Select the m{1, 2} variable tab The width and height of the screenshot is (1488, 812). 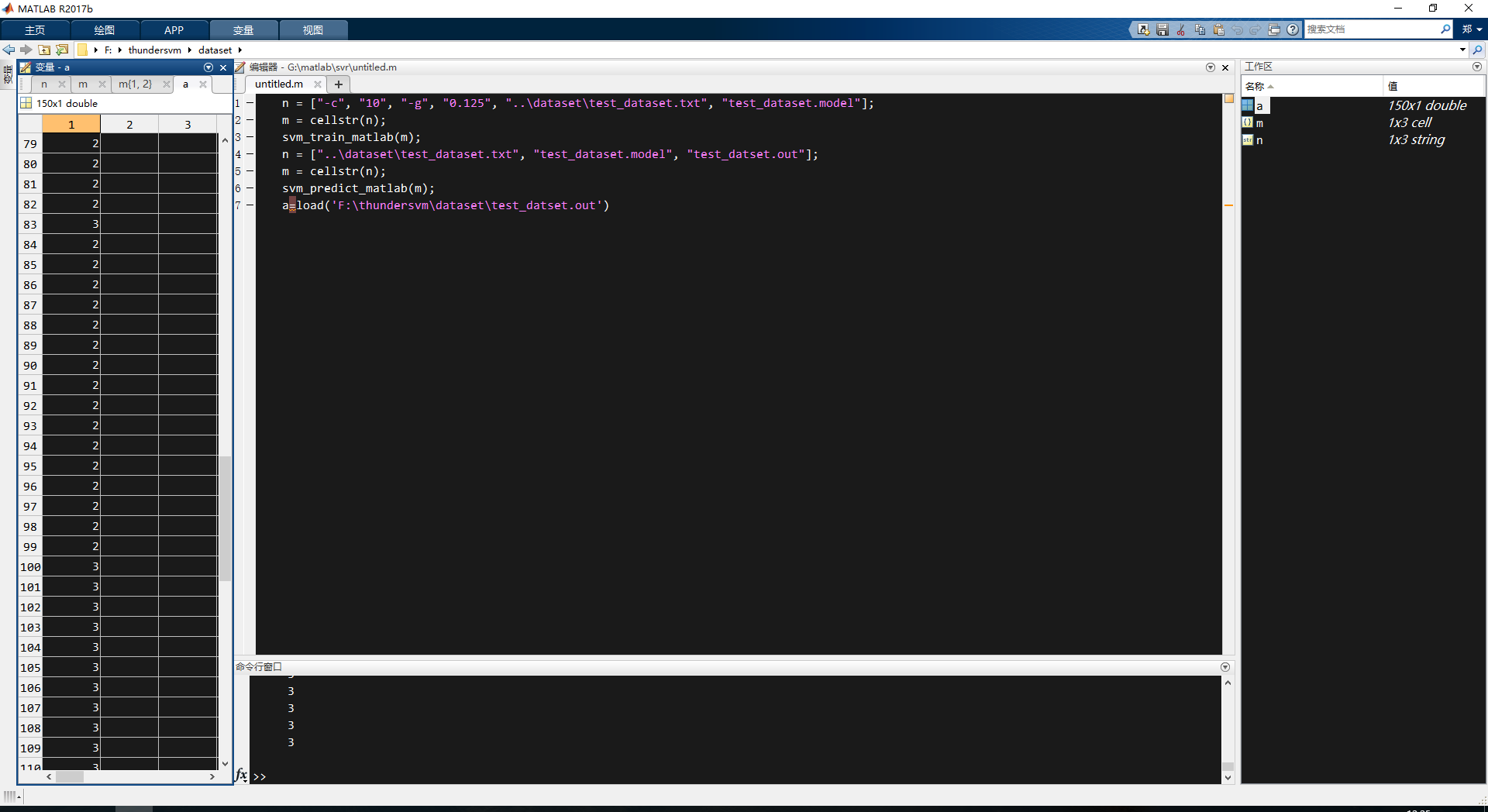coord(135,84)
